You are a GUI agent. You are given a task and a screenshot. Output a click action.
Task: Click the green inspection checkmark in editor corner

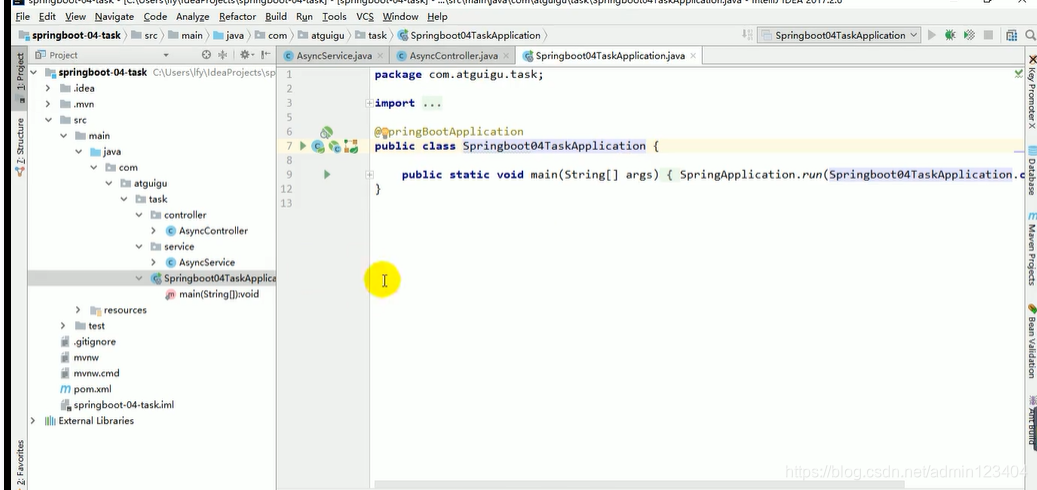click(x=1018, y=73)
